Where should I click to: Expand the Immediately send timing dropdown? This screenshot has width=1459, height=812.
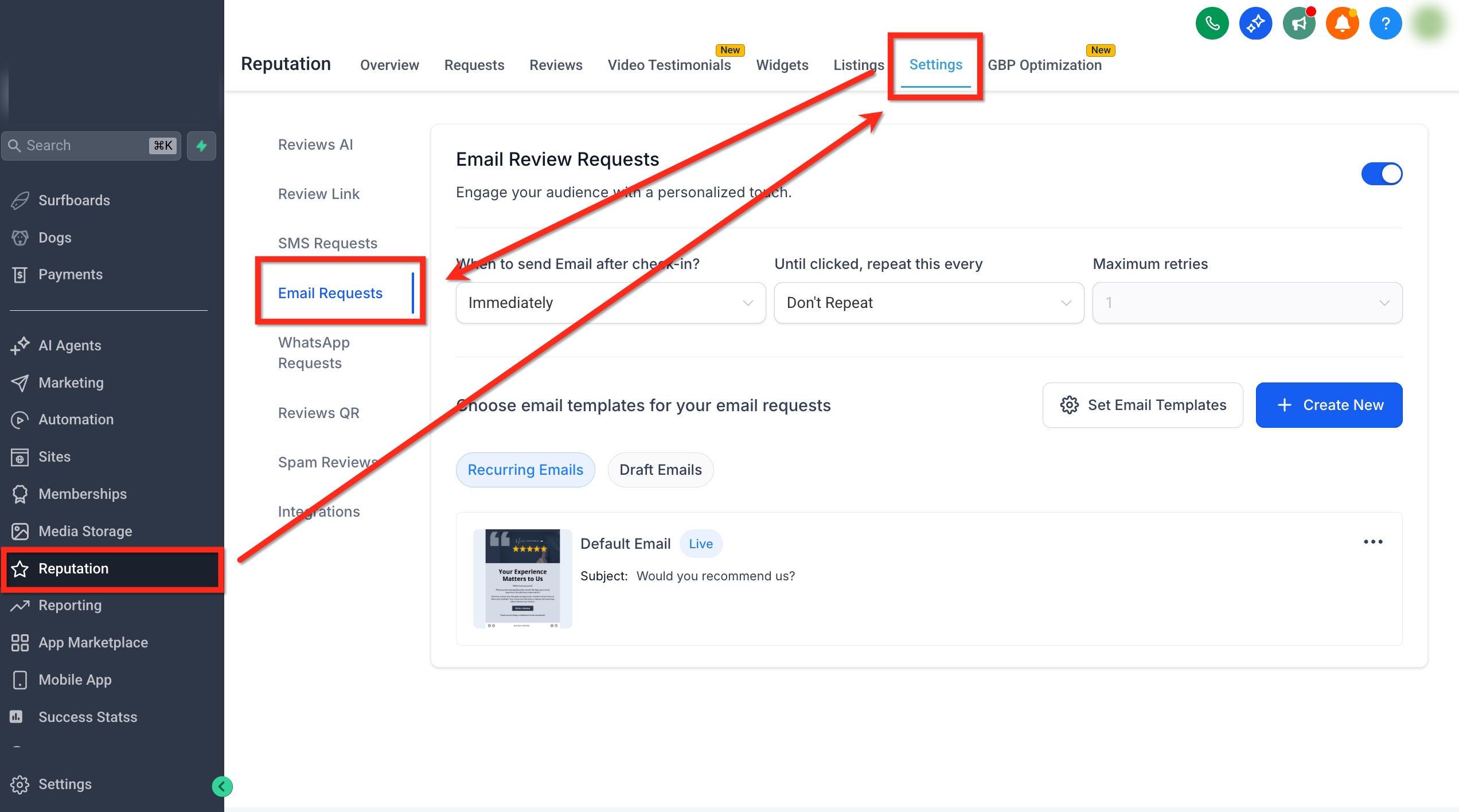pyautogui.click(x=611, y=303)
